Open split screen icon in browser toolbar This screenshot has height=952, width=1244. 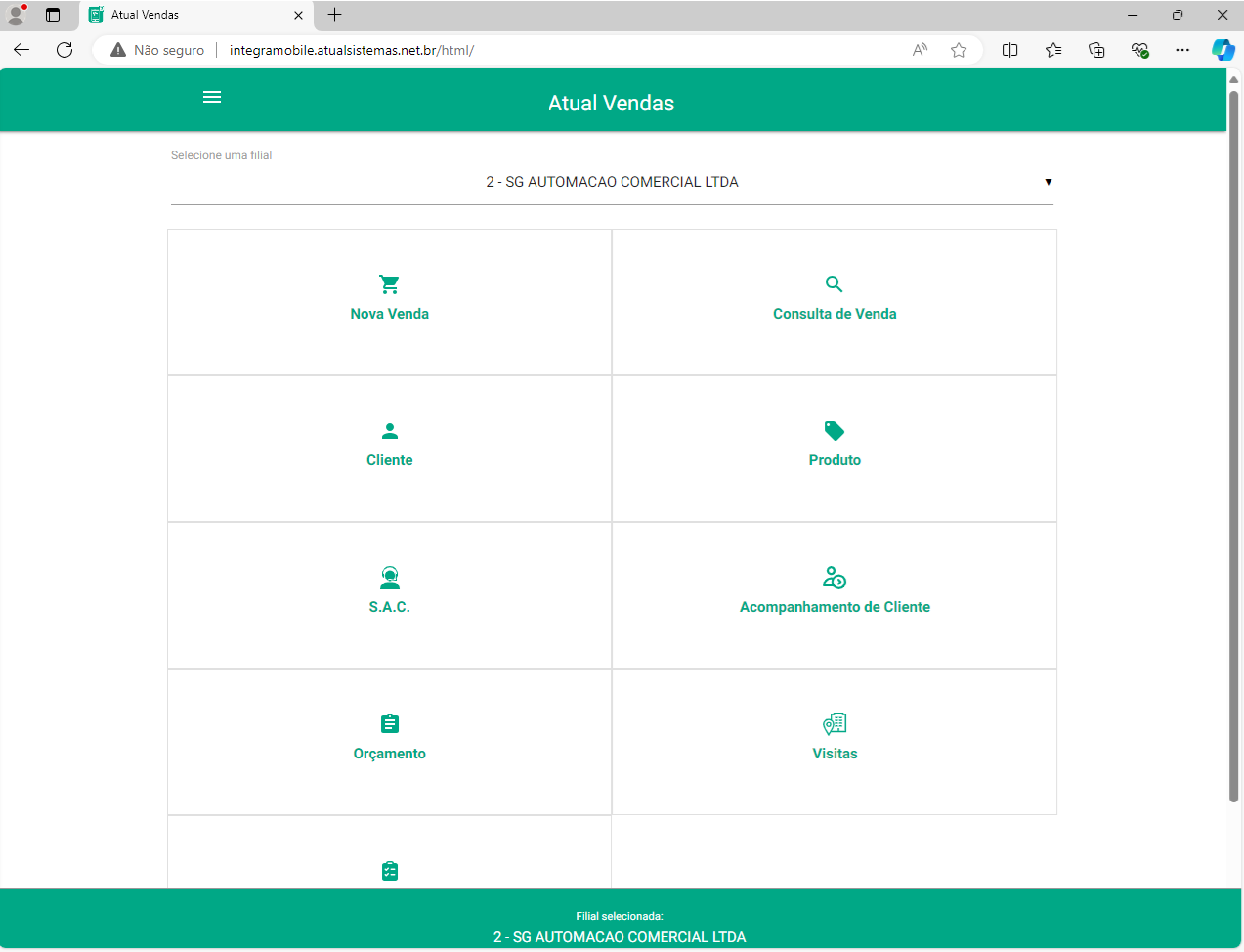[x=1010, y=50]
